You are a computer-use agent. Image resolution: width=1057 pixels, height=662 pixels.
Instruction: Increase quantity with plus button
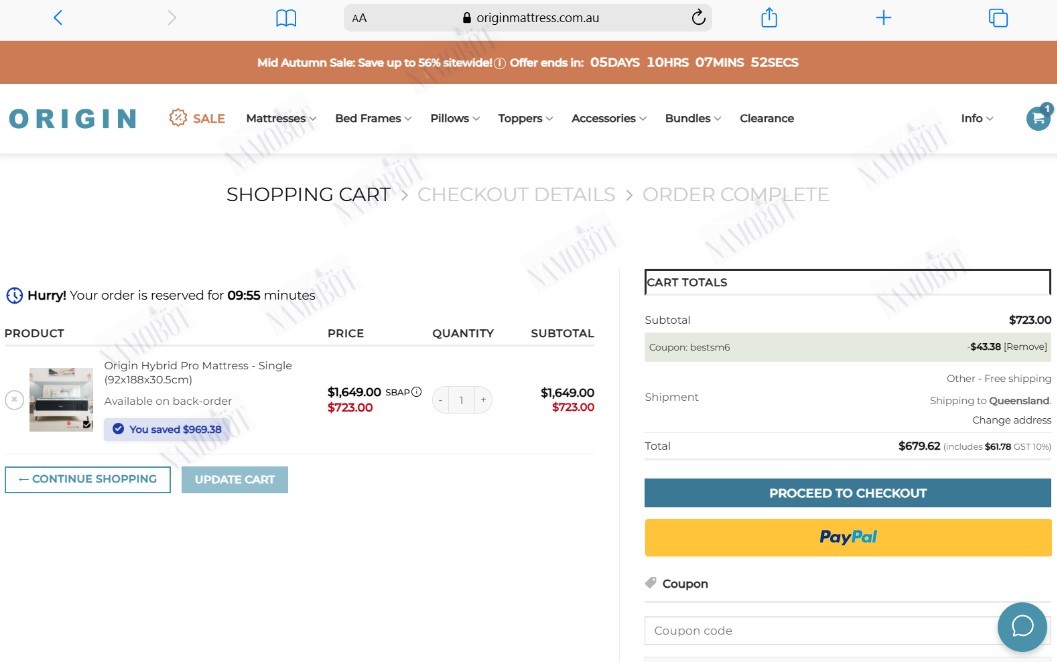(x=483, y=400)
